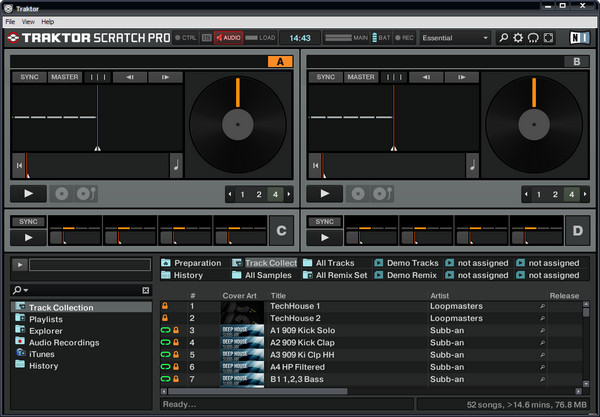600x417 pixels.
Task: Click search icon for Loopmasters TechHouse 1
Action: [x=543, y=305]
